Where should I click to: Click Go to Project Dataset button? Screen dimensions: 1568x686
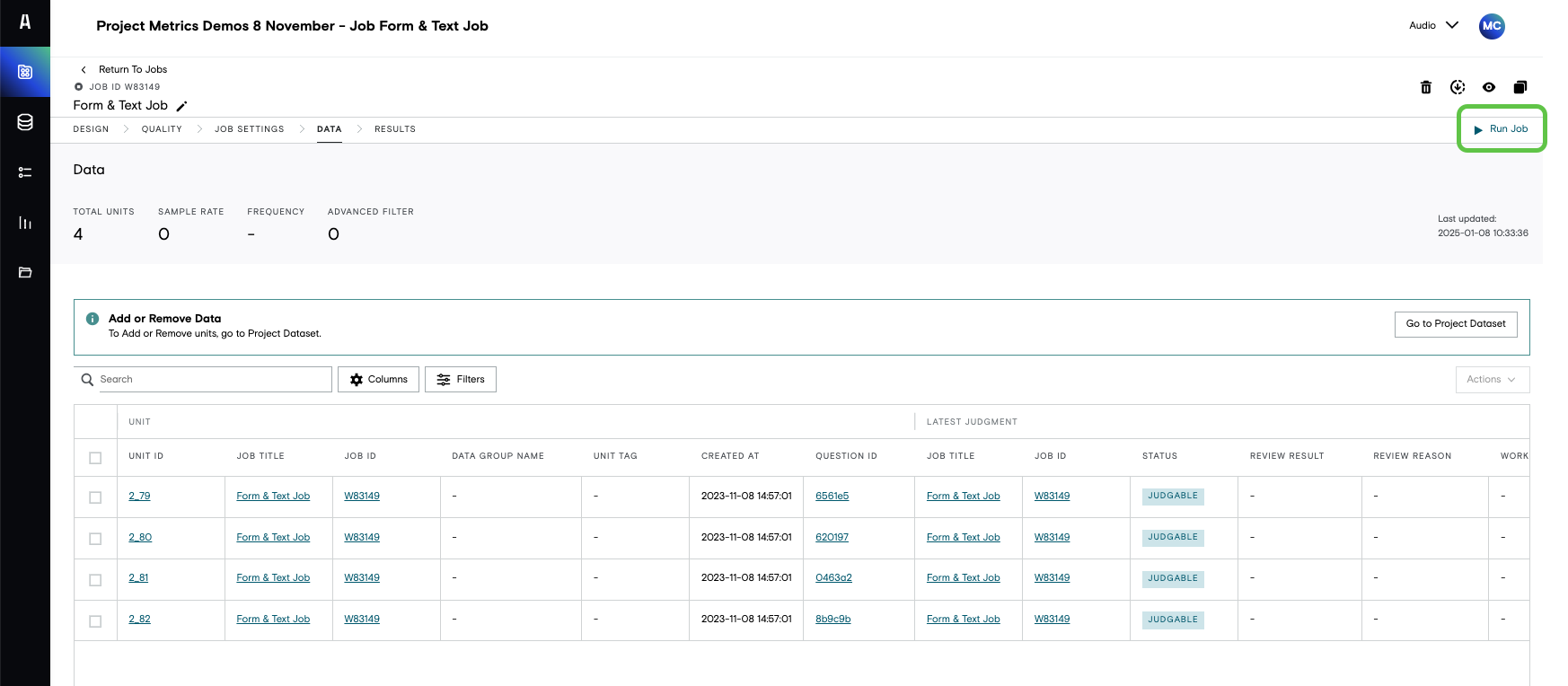[x=1456, y=324]
